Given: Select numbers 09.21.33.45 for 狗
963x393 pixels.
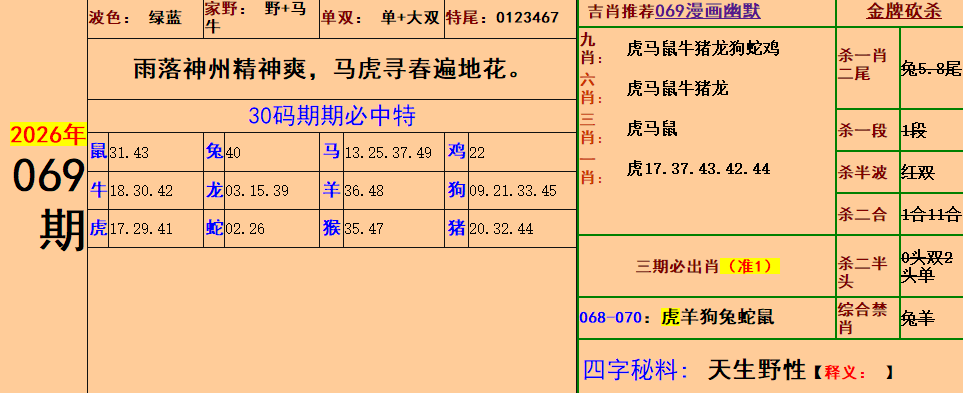Looking at the screenshot, I should coord(513,191).
